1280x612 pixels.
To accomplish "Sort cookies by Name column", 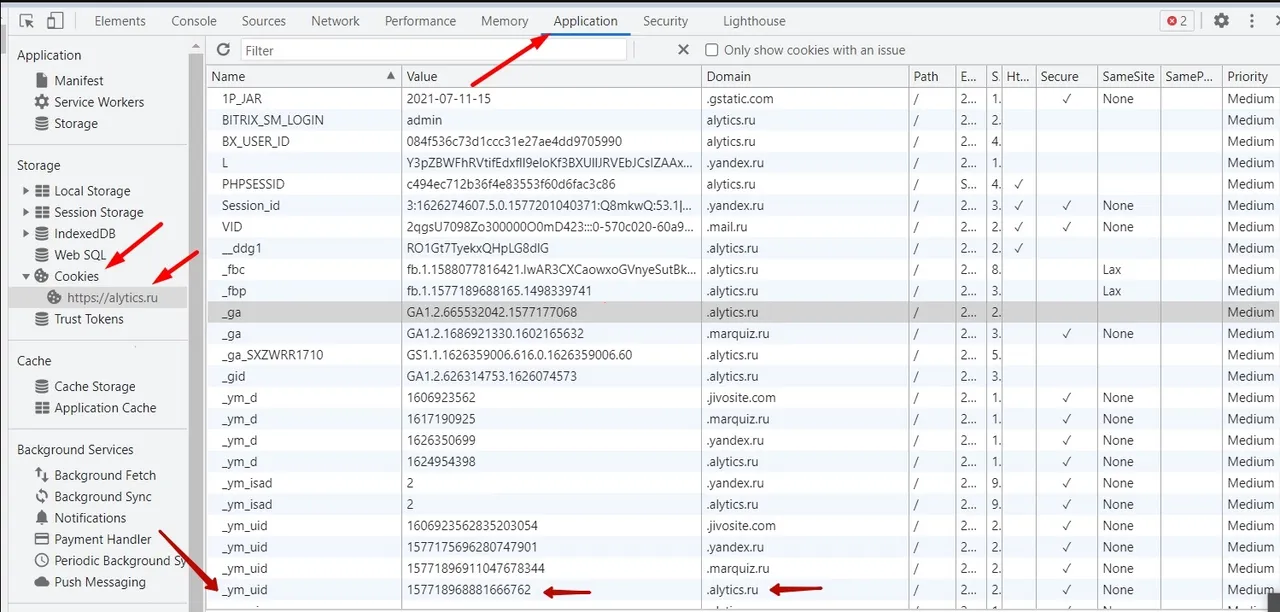I will pos(304,77).
